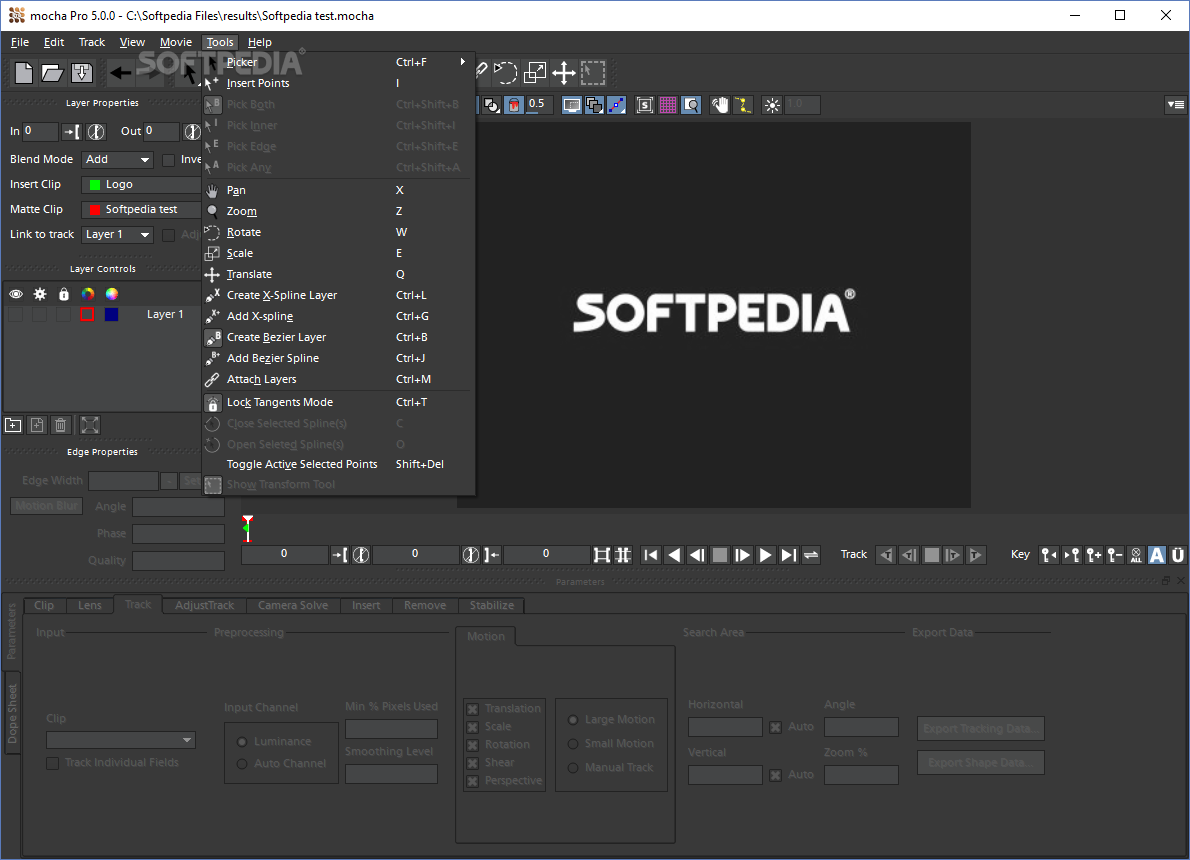The height and width of the screenshot is (860, 1190).
Task: Stop playback with the square button
Action: 719,555
